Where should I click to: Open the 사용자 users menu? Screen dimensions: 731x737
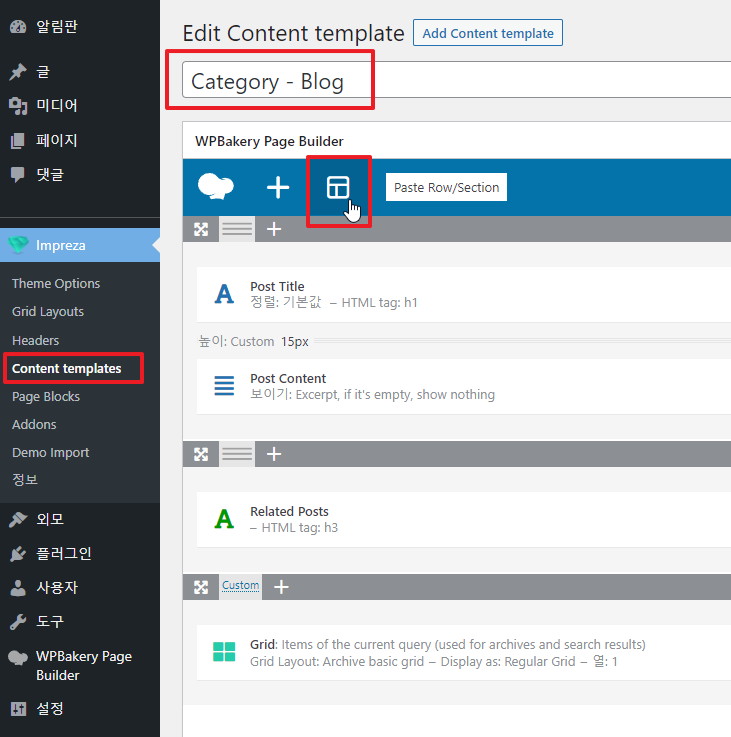[x=80, y=588]
